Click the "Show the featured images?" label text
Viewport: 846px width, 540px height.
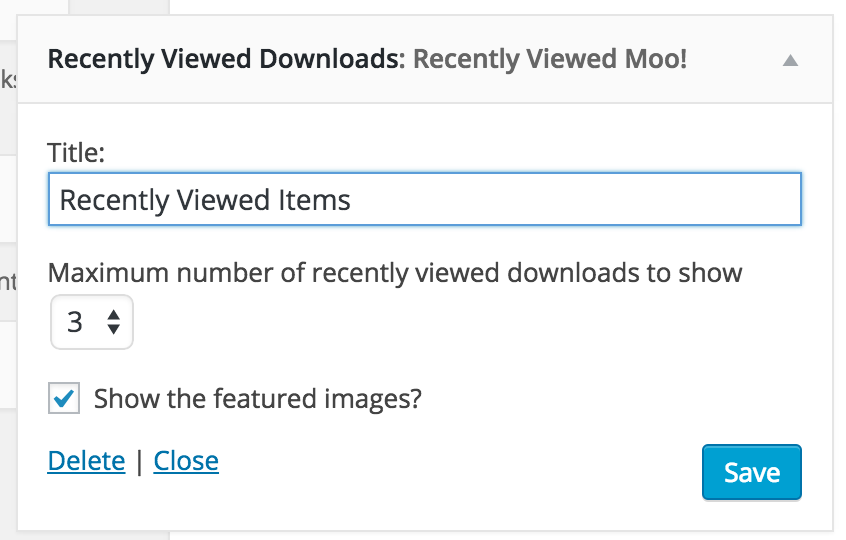(257, 400)
